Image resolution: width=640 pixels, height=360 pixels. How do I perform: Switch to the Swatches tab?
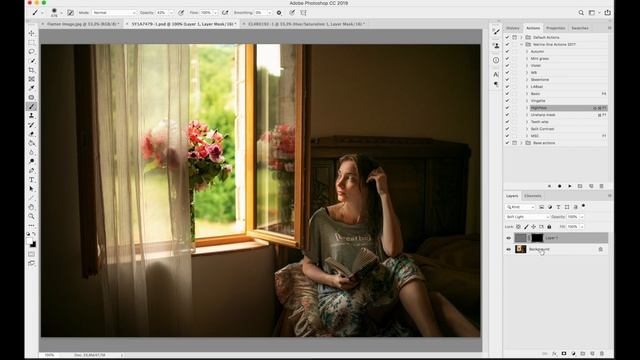pyautogui.click(x=580, y=28)
